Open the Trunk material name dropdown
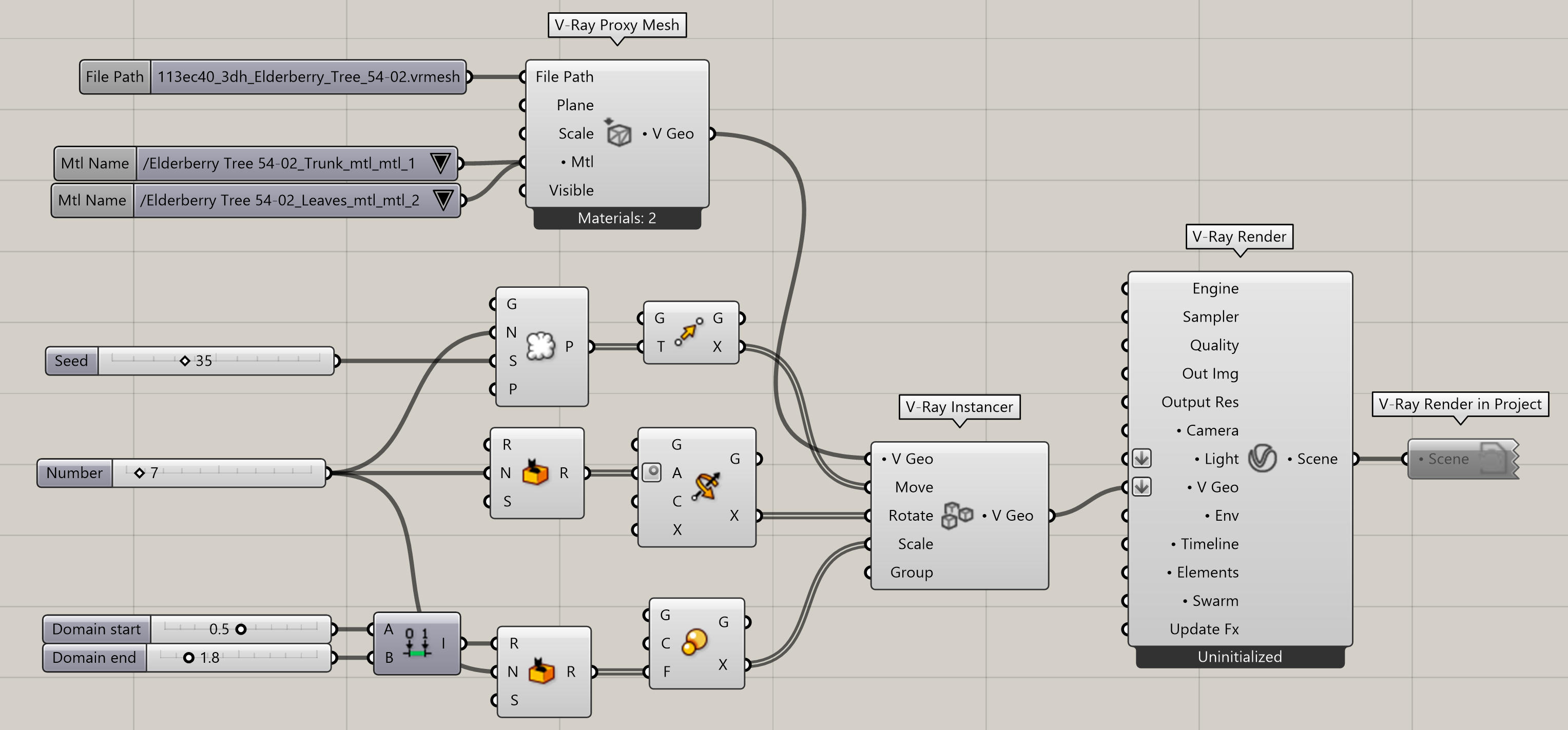The image size is (1568, 730). click(440, 163)
